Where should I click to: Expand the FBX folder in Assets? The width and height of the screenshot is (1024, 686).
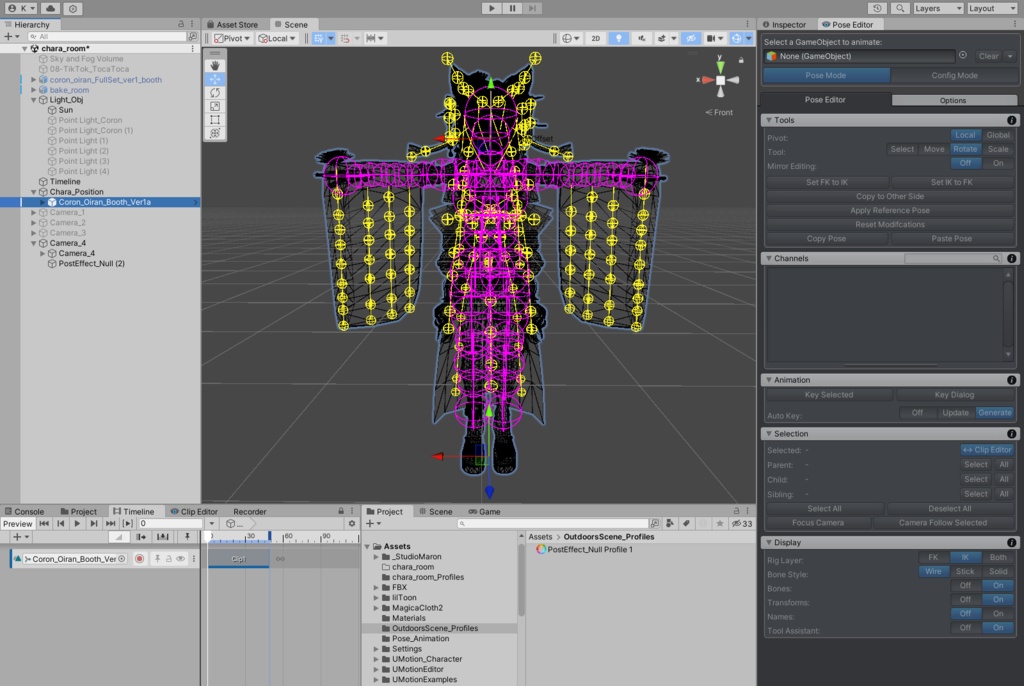[376, 587]
